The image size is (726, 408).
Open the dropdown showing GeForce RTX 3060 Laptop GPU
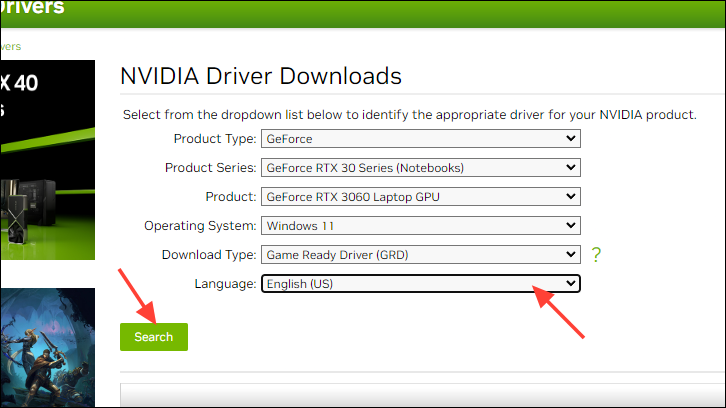(420, 197)
